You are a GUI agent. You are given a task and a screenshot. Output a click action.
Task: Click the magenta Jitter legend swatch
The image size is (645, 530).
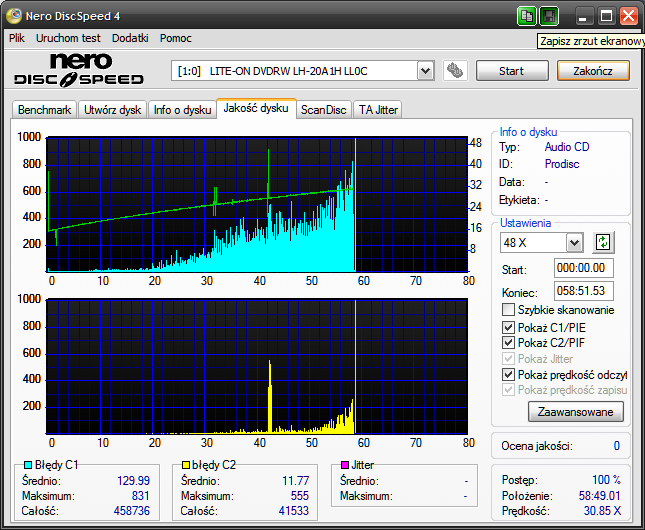345,465
